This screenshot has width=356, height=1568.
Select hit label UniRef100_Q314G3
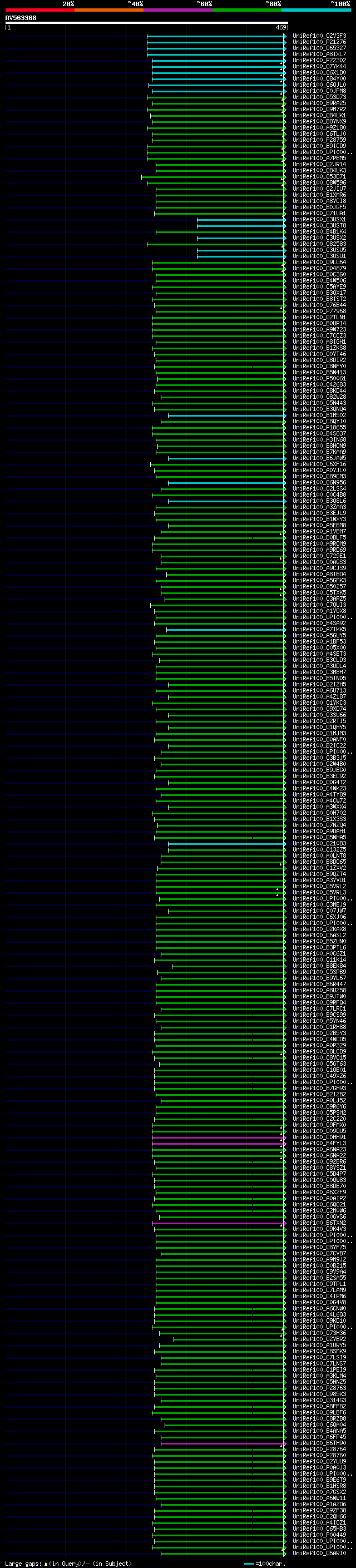319,1400
